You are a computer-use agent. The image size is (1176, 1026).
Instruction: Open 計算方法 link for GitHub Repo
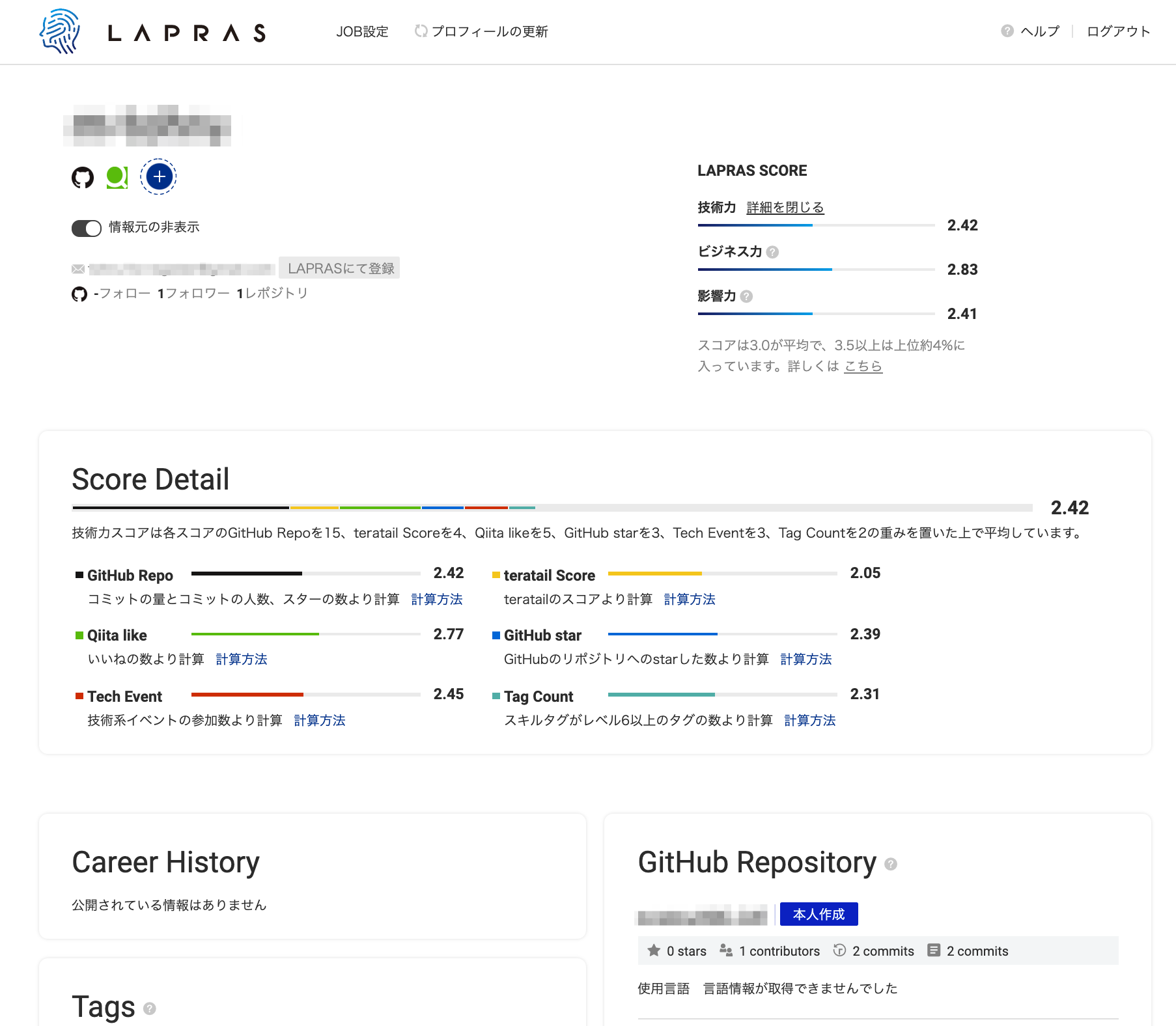click(x=437, y=599)
